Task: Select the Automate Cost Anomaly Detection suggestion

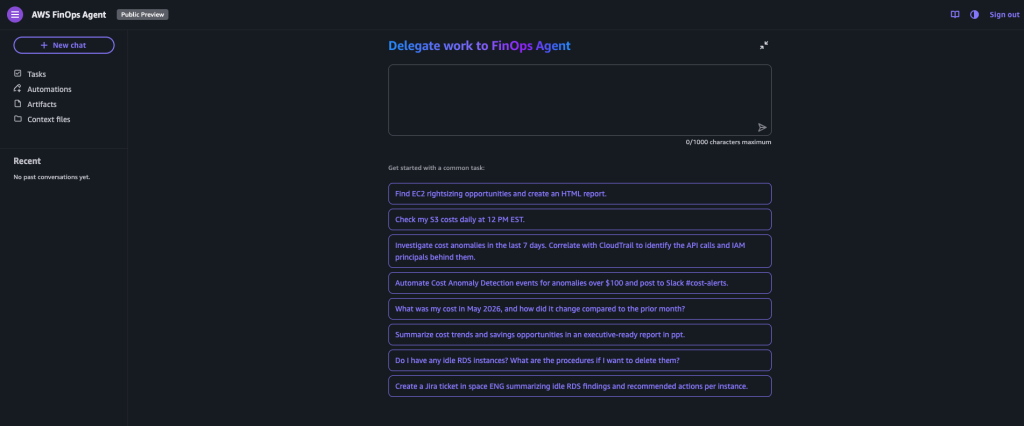Action: click(579, 283)
